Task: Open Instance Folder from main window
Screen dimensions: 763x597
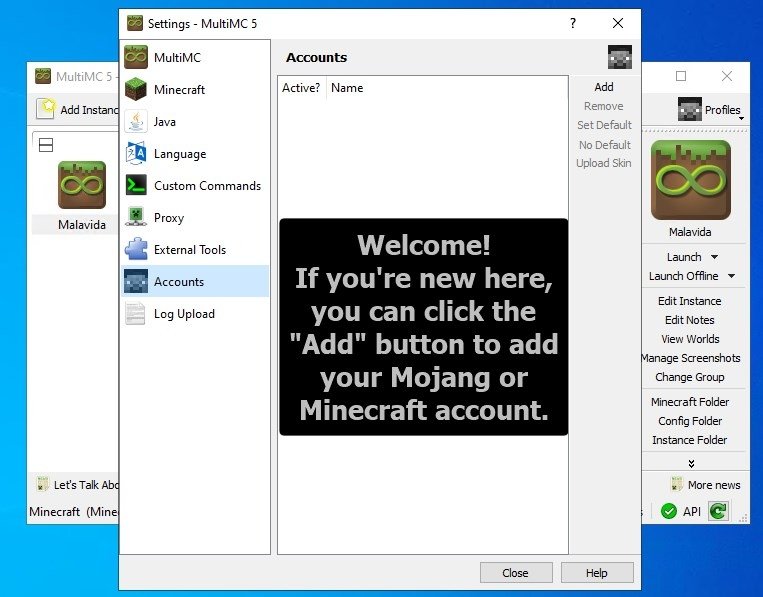Action: click(x=690, y=439)
